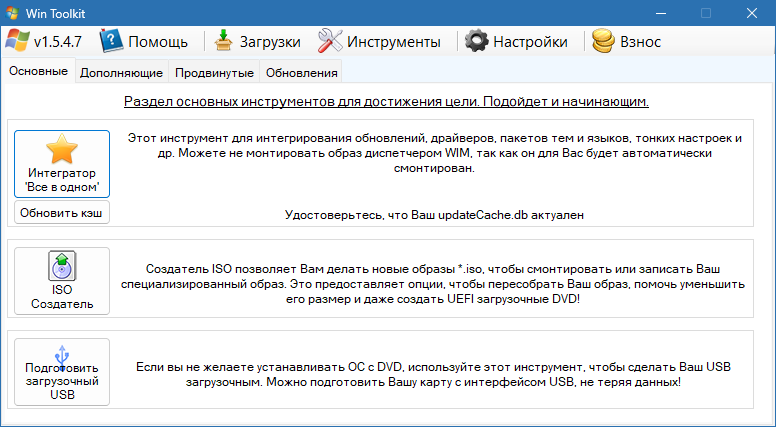Click the description about installing OS from DVD

coord(433,375)
